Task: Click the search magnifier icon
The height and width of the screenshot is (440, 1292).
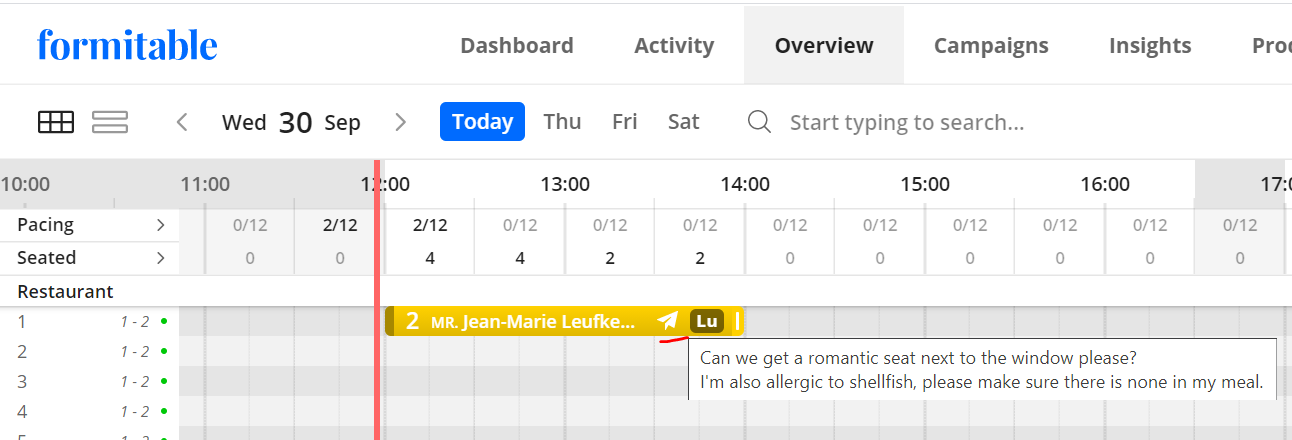Action: tap(760, 122)
